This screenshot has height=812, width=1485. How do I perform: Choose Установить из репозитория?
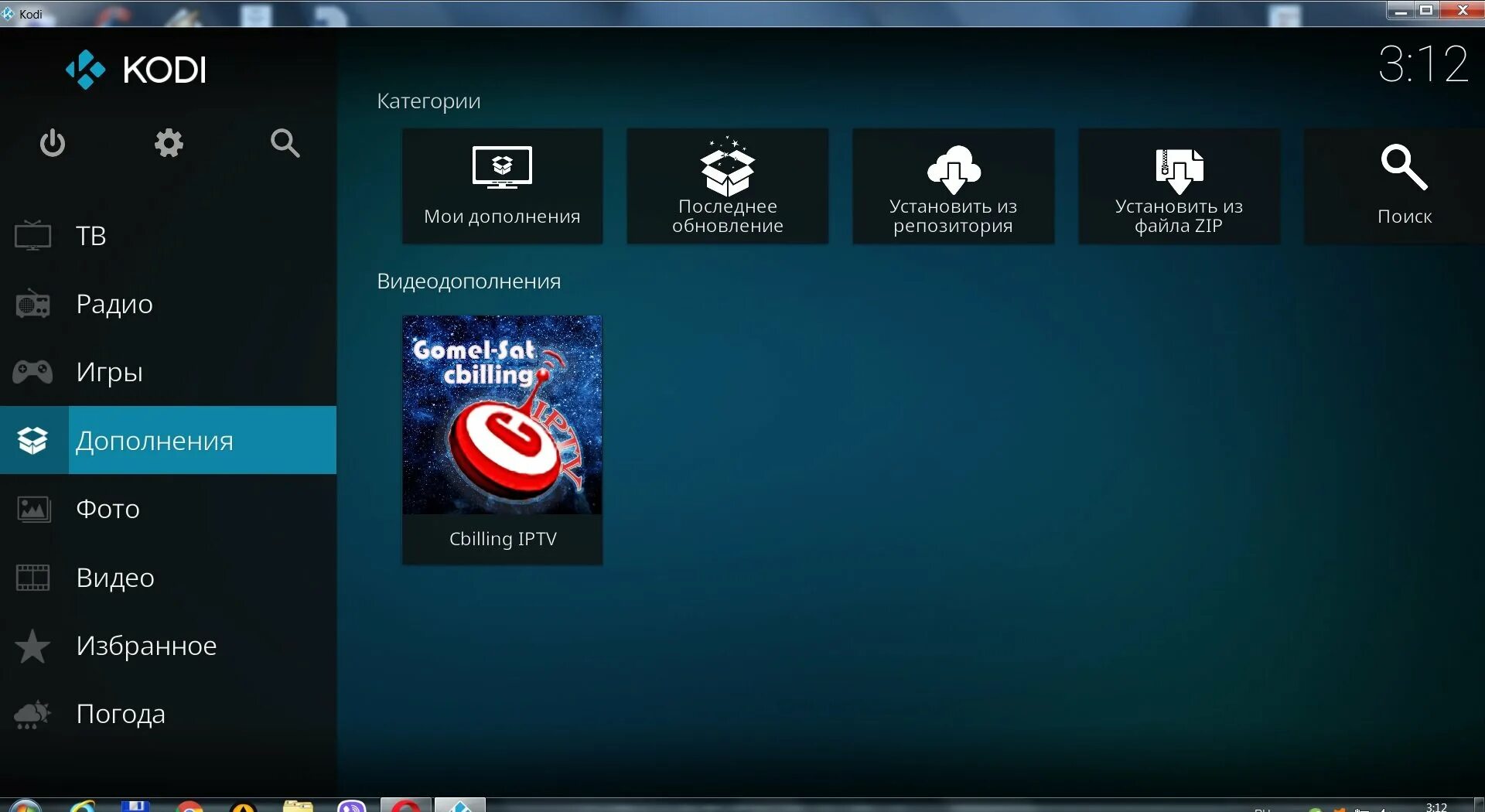coord(953,186)
